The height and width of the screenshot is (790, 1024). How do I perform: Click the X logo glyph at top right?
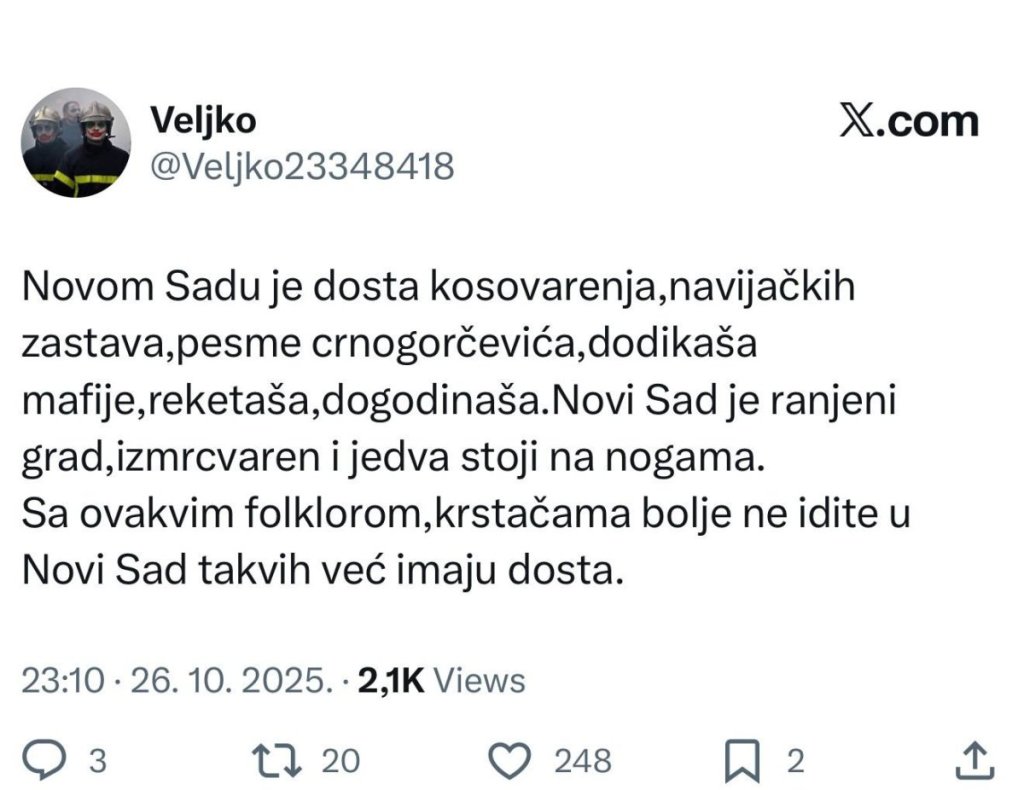coord(859,123)
